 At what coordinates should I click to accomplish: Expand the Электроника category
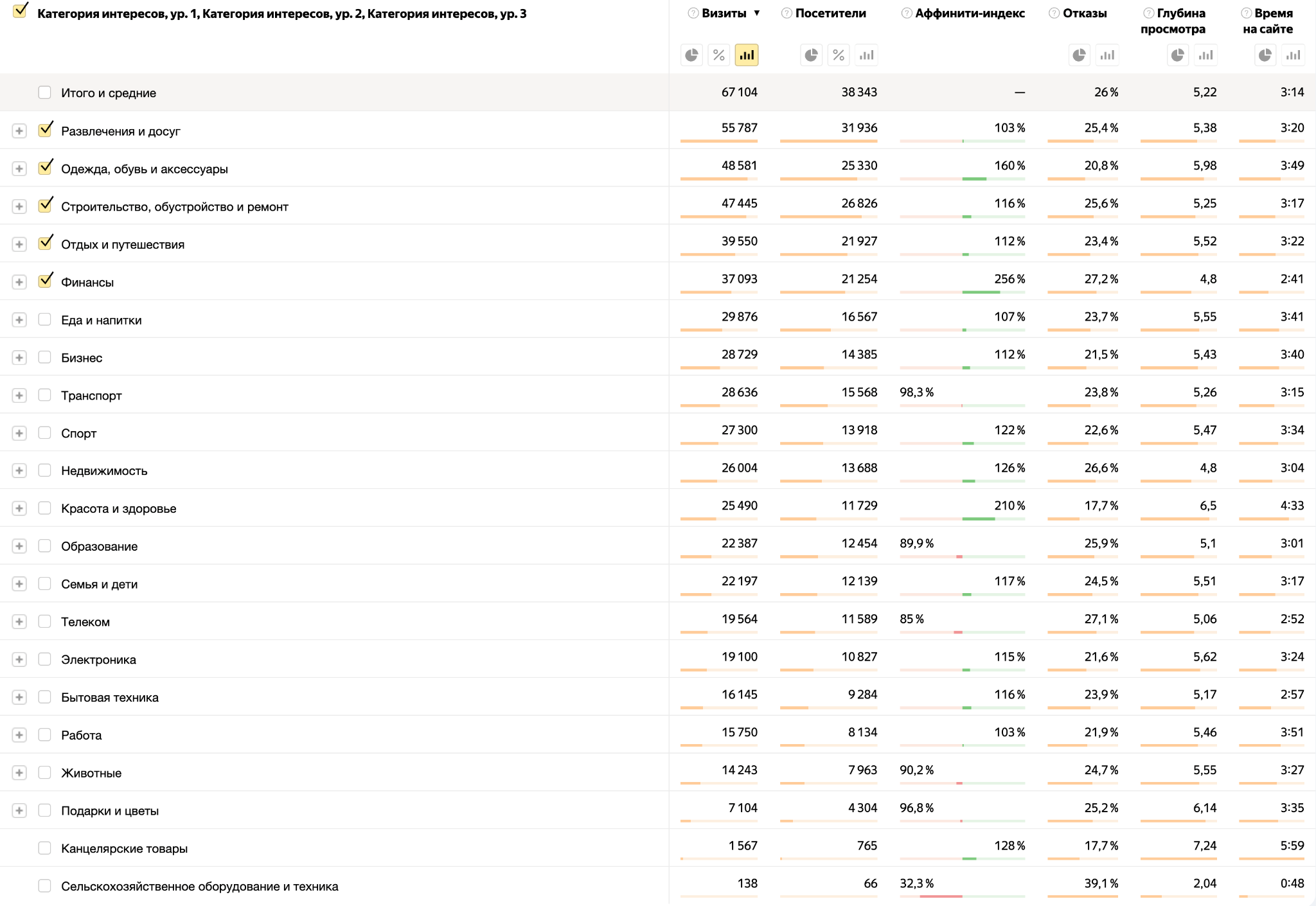click(19, 660)
